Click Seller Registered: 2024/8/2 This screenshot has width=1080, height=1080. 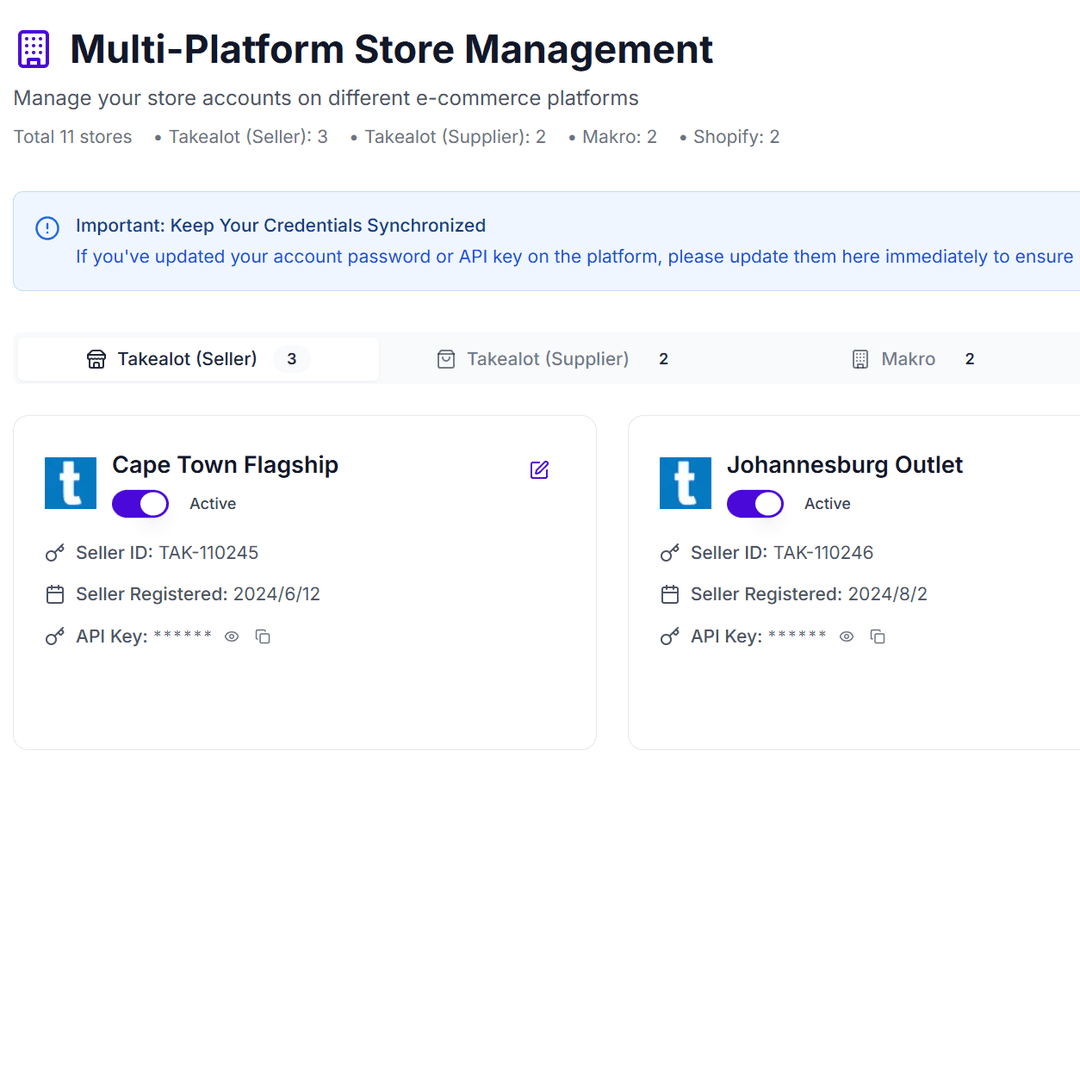tap(809, 594)
